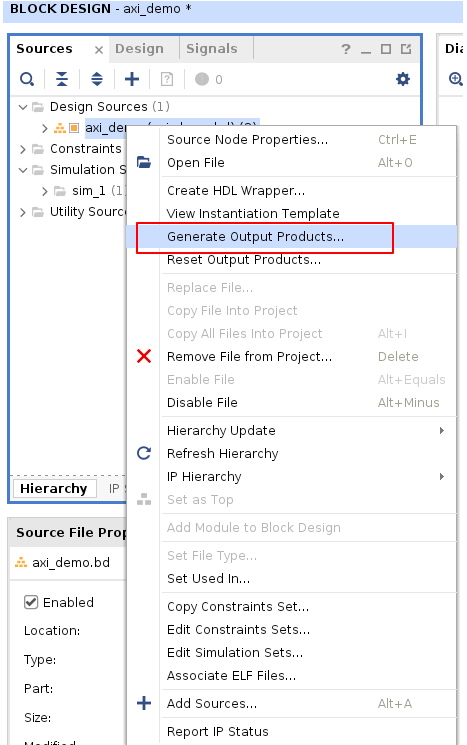Select Set Used In menu entry
This screenshot has height=745, width=467.
tap(291, 578)
